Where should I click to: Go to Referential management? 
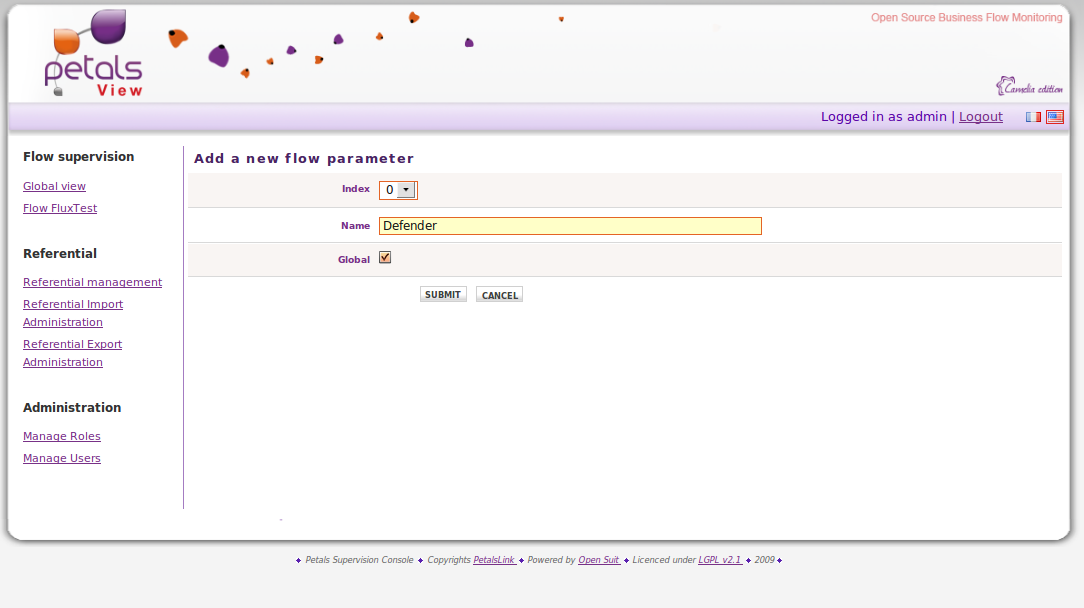tap(92, 282)
